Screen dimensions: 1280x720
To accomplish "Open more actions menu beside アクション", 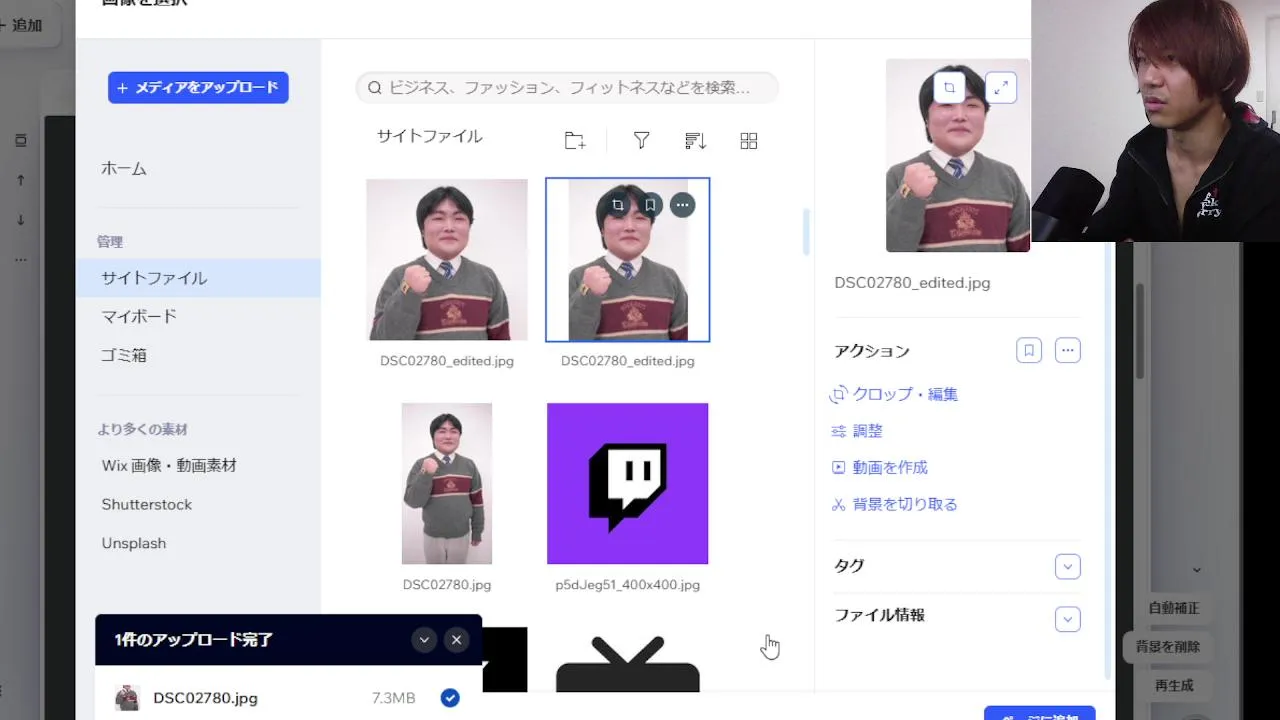I will pos(1068,350).
